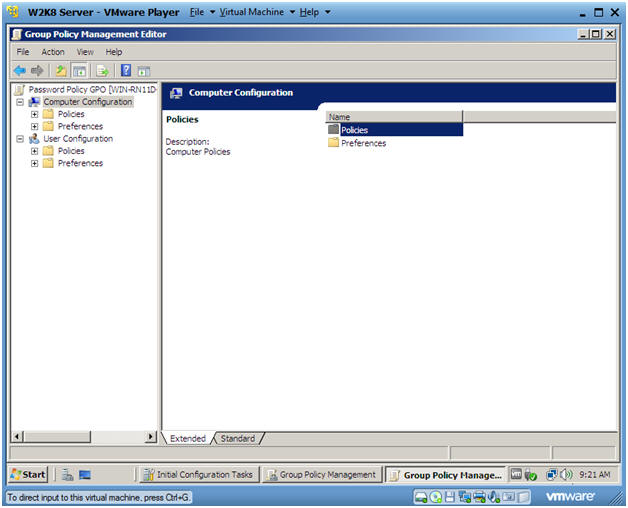Screen dimensions: 628x508
Task: Toggle Show/Hide Console Tree icon
Action: pos(79,71)
